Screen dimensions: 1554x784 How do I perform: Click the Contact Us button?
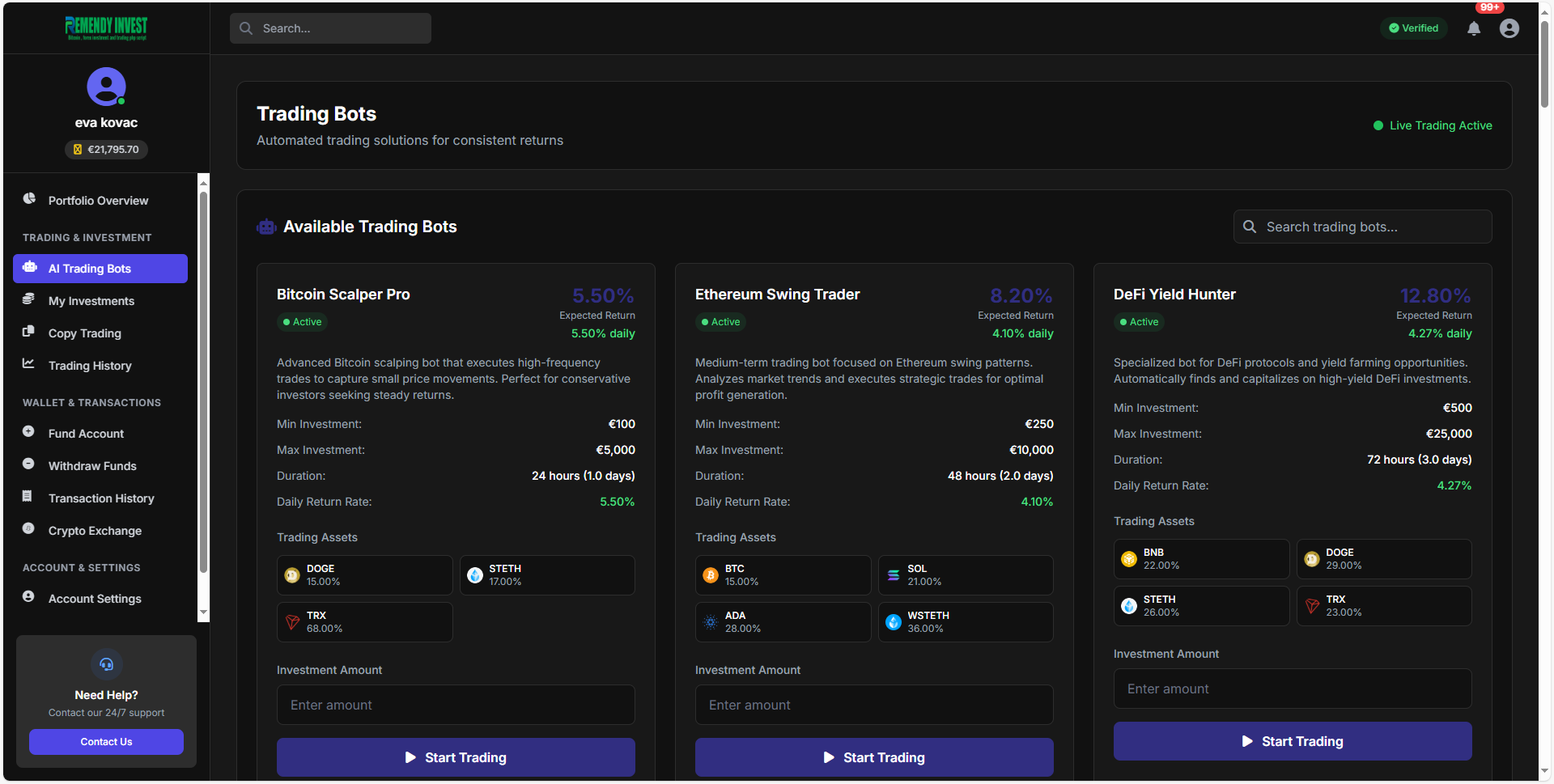click(x=106, y=742)
